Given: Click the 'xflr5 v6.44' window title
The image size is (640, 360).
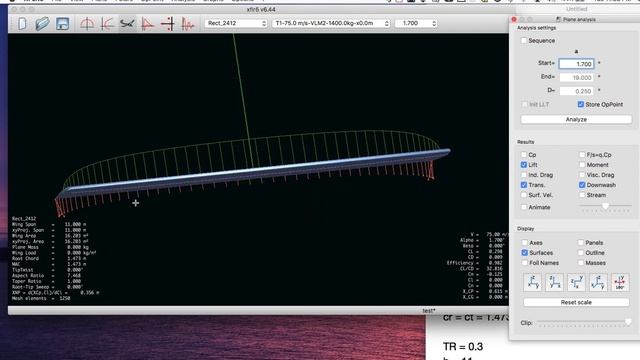Looking at the screenshot, I should coord(261,9).
